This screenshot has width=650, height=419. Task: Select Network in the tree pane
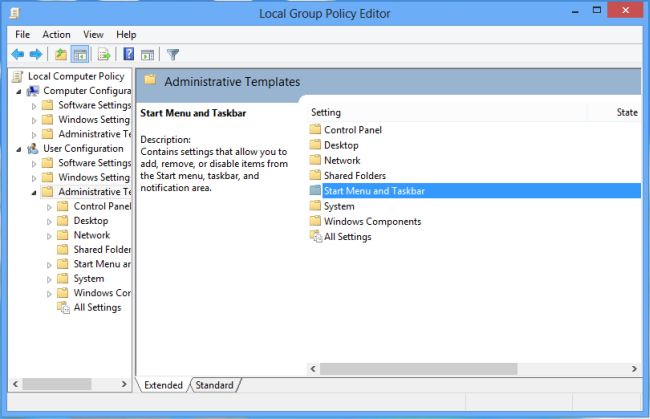tap(92, 235)
